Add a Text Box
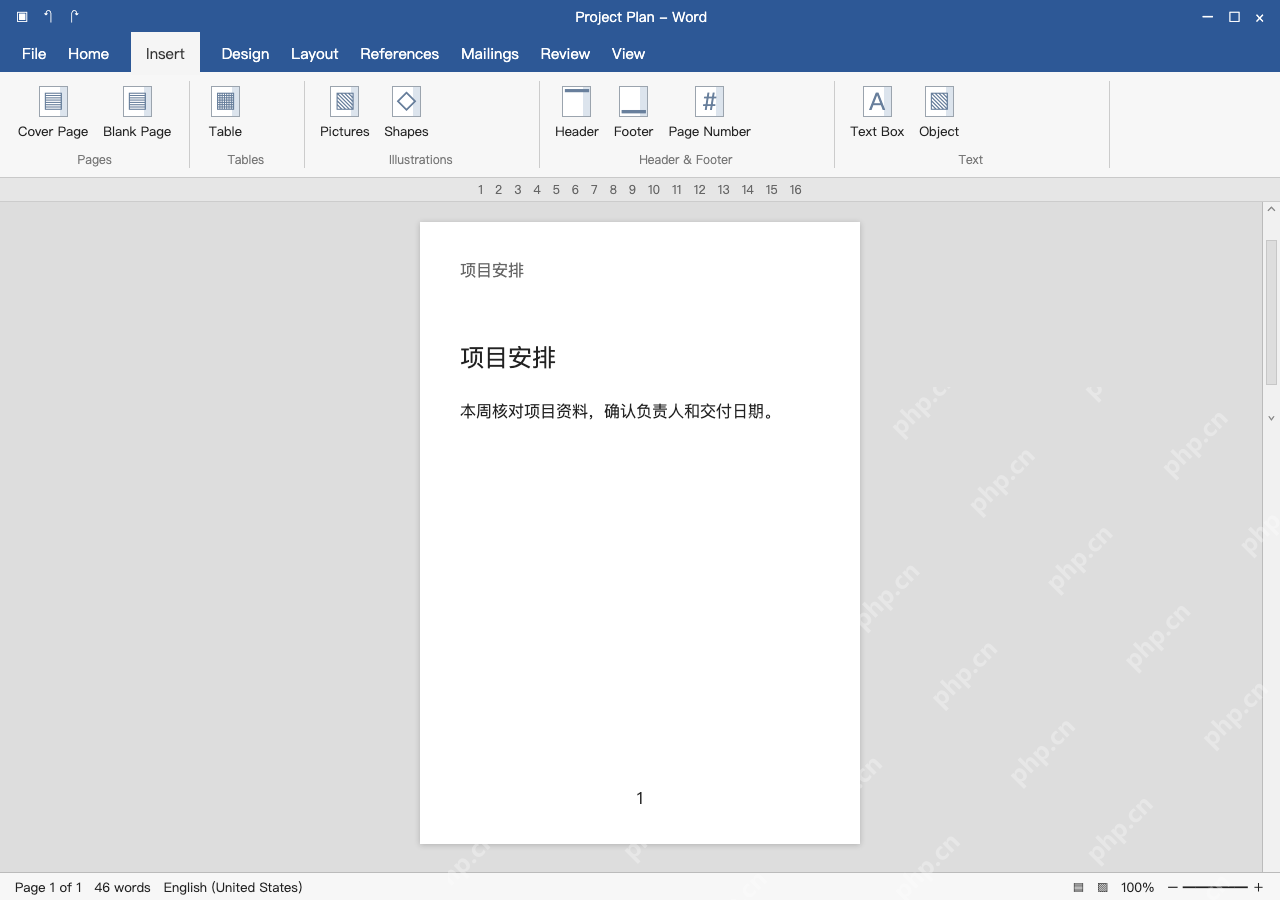Viewport: 1280px width, 900px height. coord(877,112)
